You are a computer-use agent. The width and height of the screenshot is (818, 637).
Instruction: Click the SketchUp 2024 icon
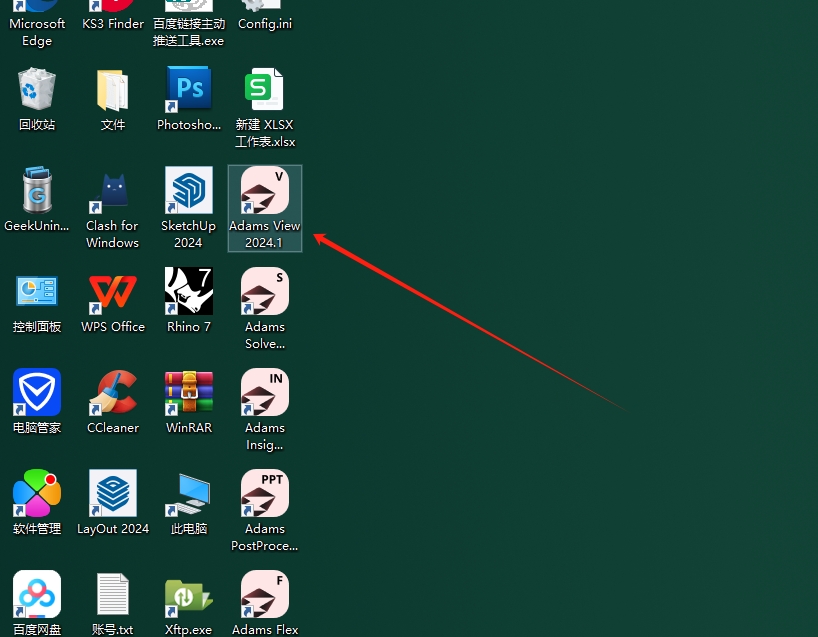click(x=188, y=192)
